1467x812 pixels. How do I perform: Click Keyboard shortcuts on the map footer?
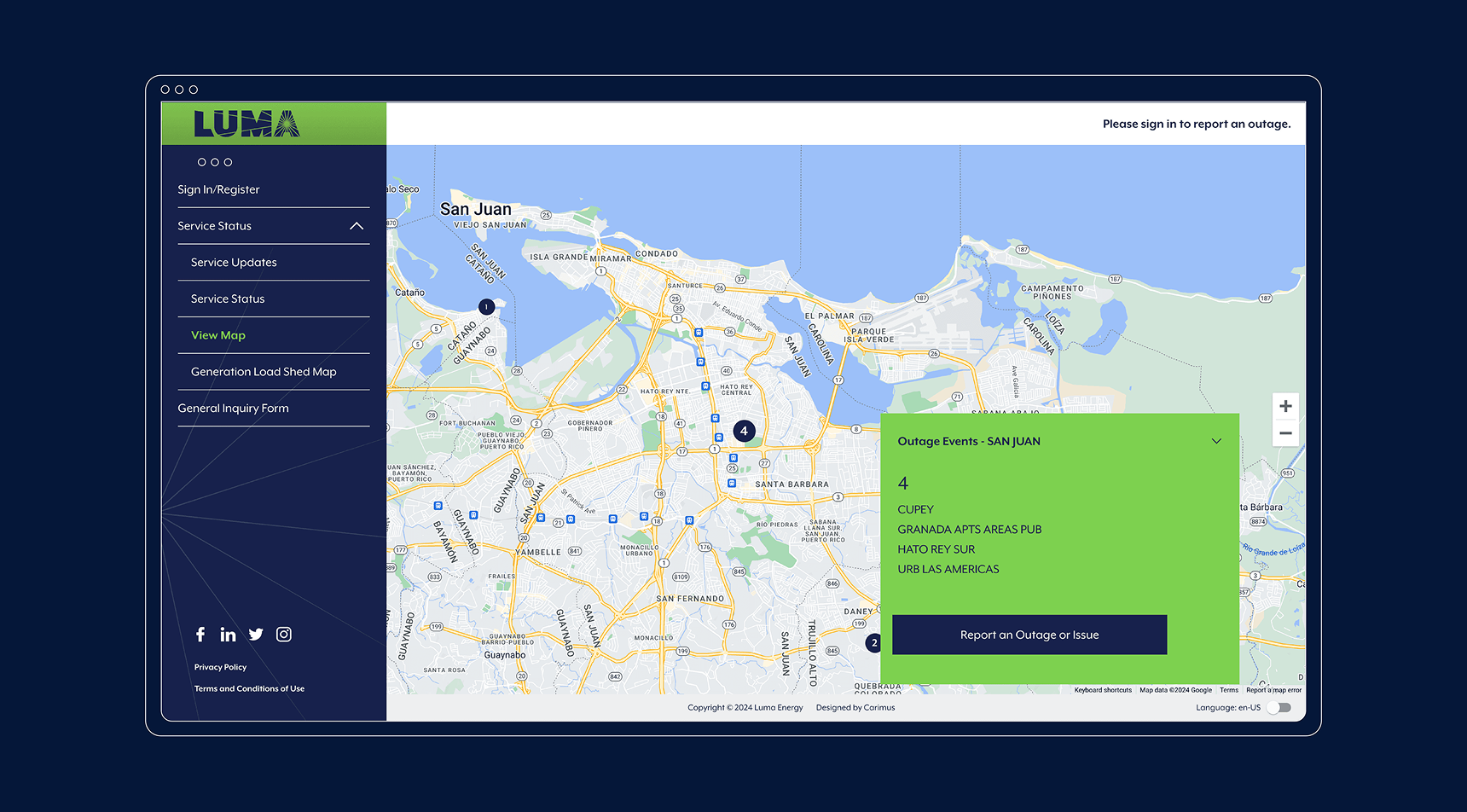pos(1102,690)
